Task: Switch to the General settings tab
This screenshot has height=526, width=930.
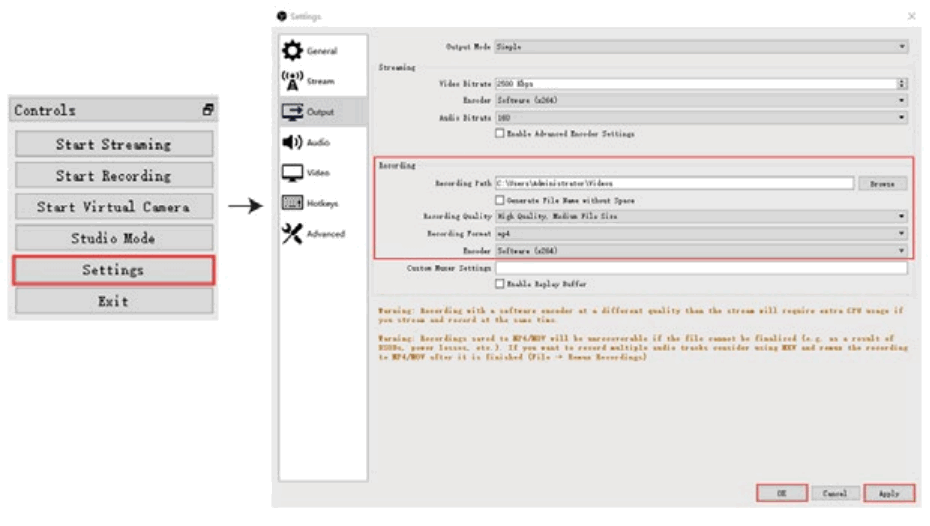Action: (x=323, y=50)
